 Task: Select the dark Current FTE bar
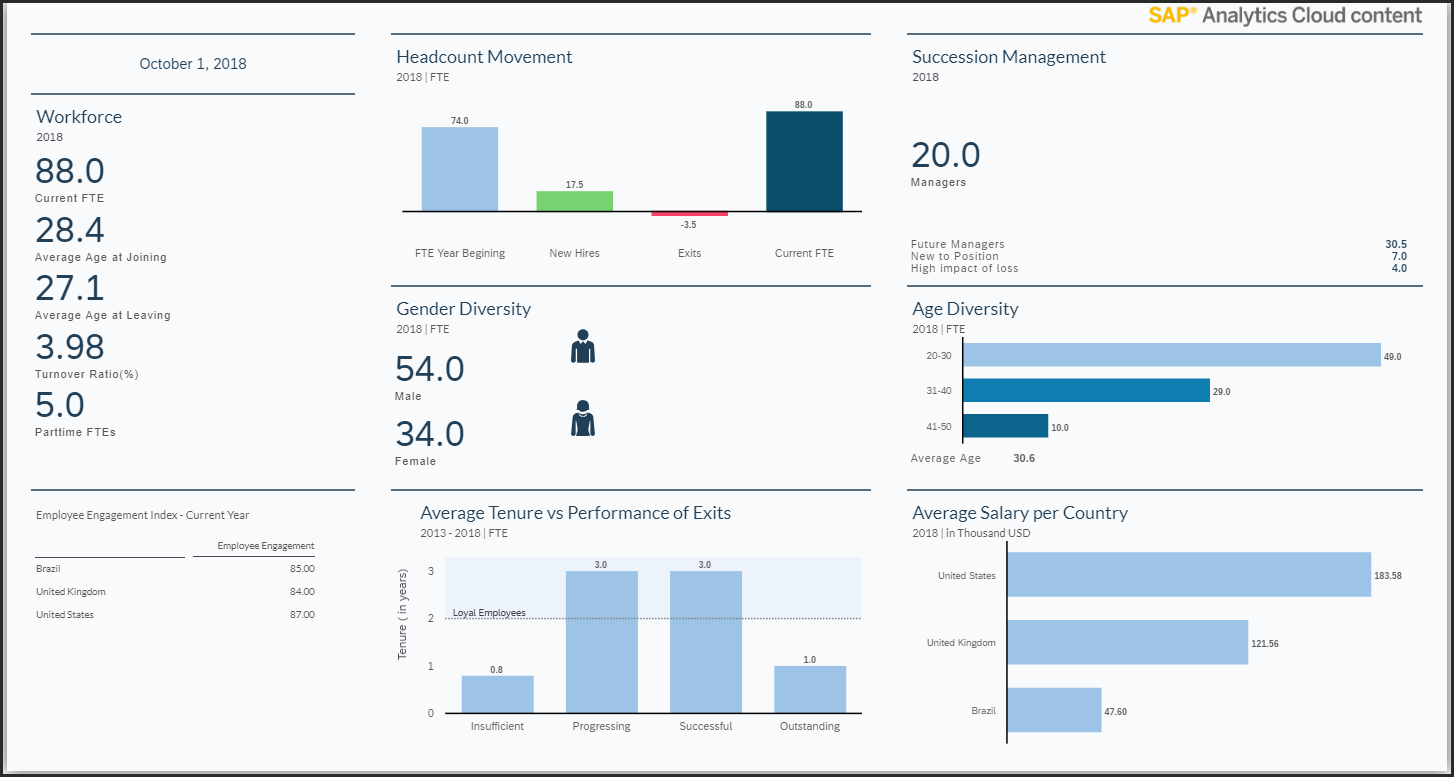coord(804,161)
